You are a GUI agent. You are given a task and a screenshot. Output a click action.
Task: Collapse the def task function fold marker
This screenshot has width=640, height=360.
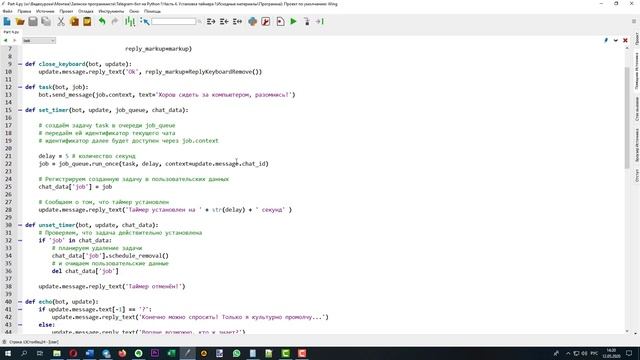(20, 87)
